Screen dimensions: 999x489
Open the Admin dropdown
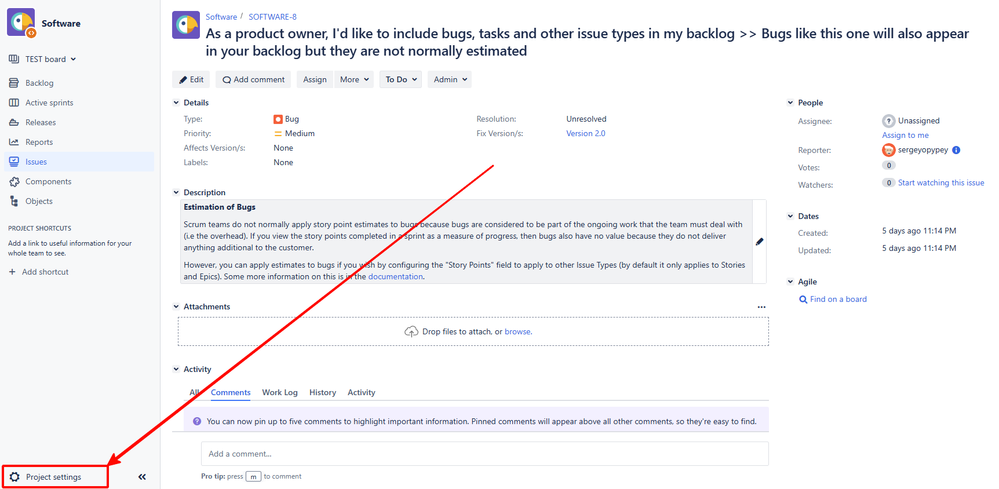(x=450, y=80)
